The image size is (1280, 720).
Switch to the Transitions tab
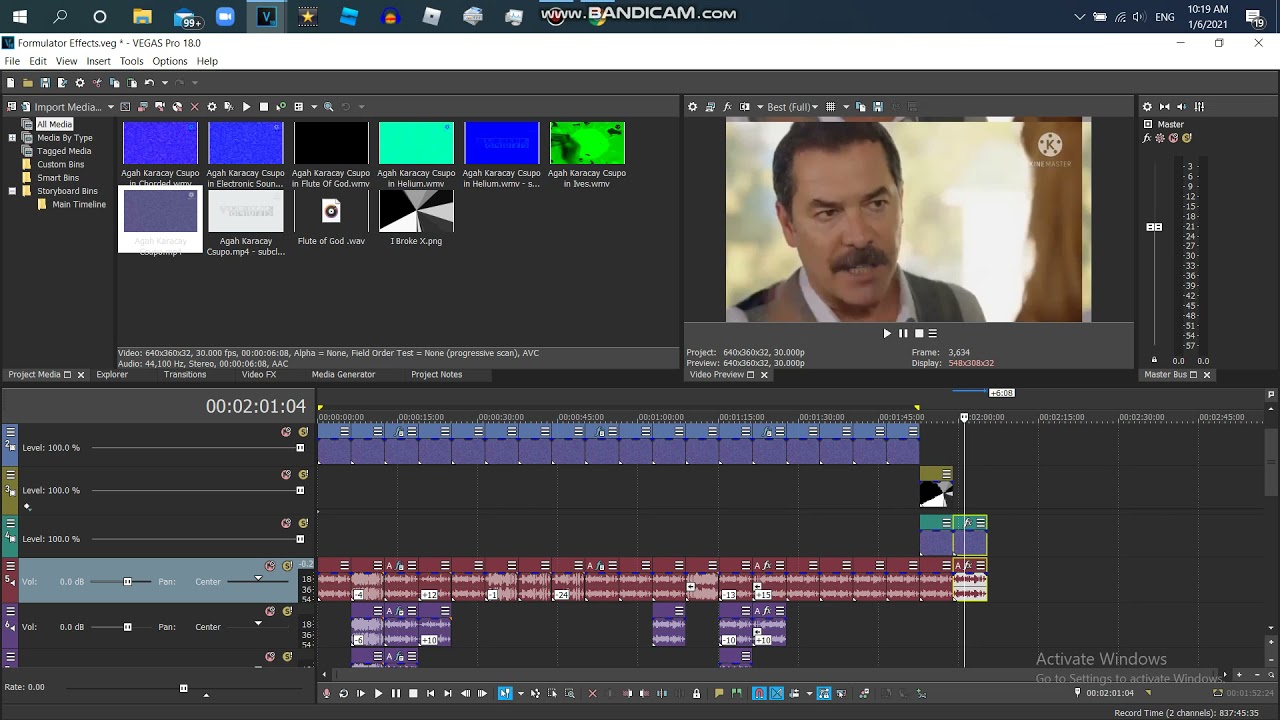(185, 374)
